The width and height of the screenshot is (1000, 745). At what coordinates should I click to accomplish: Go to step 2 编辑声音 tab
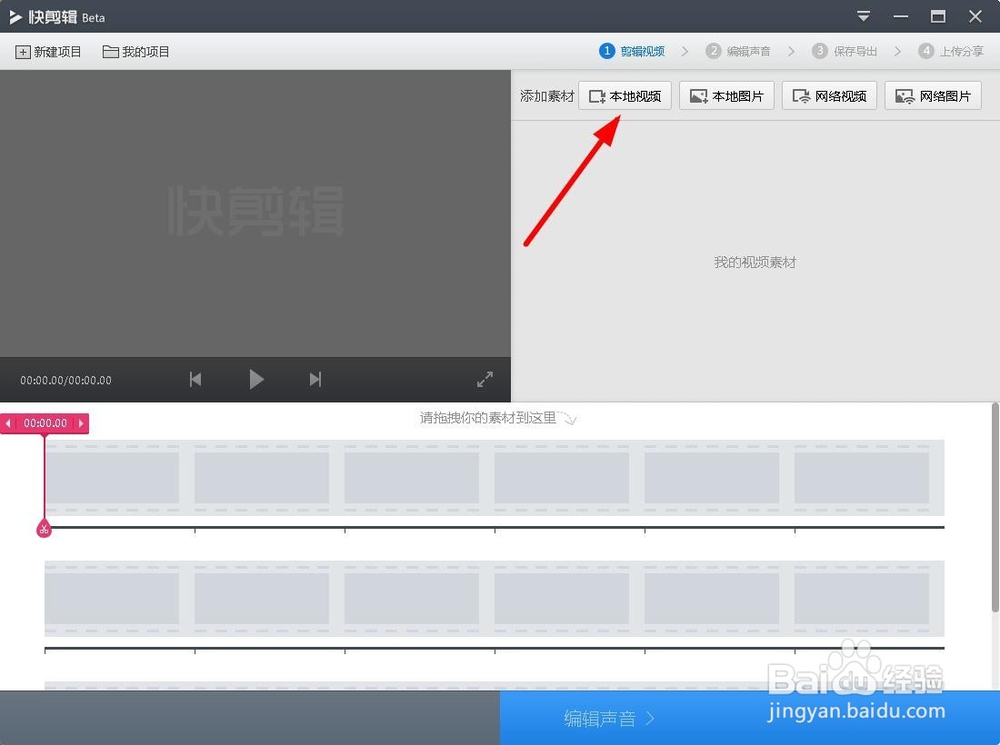point(738,51)
